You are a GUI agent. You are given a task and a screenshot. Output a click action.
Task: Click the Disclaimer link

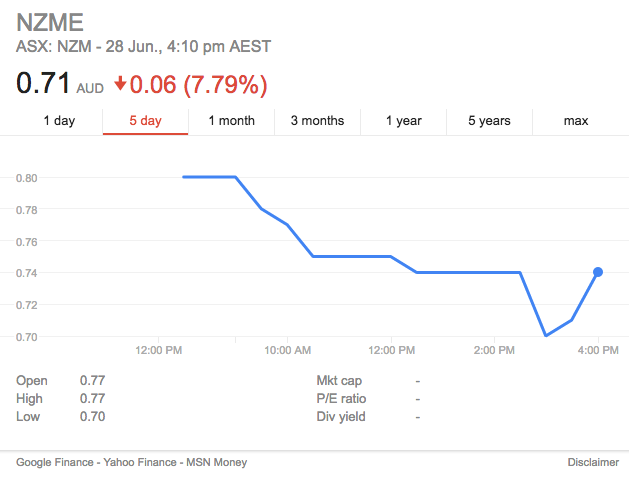[x=593, y=462]
